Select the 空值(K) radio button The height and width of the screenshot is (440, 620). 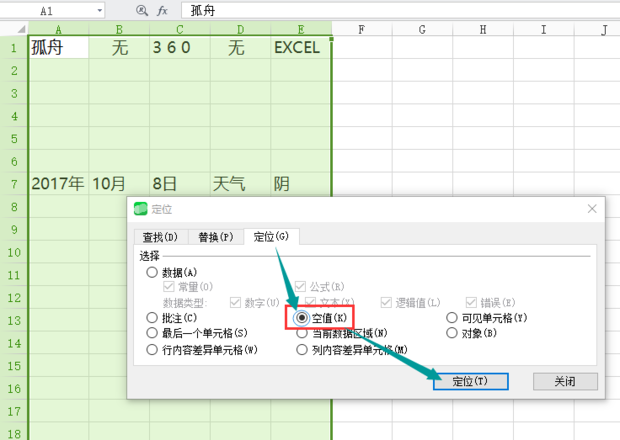tap(302, 318)
